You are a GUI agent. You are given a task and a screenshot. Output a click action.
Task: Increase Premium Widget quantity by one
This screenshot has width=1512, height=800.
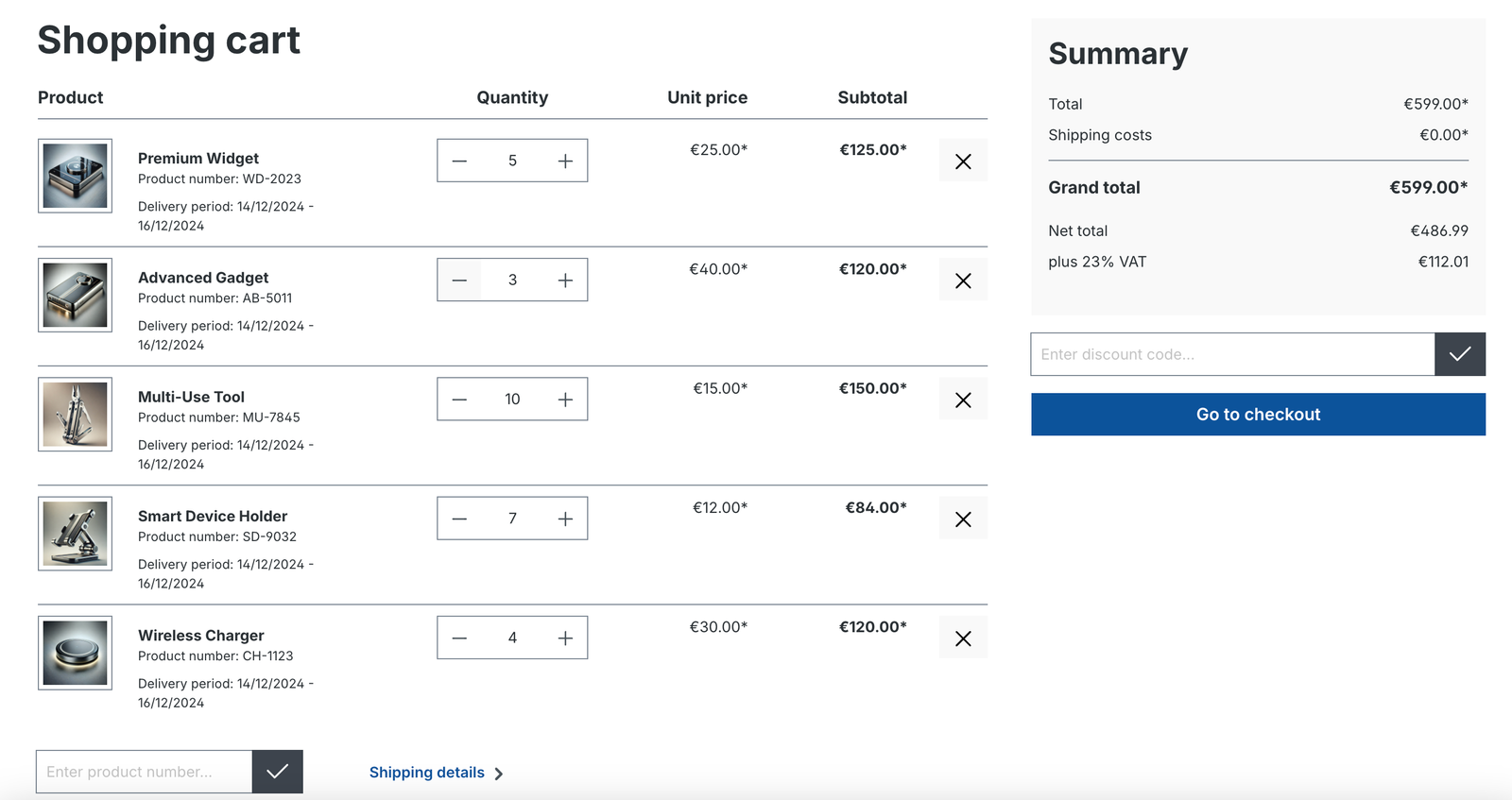click(x=565, y=161)
